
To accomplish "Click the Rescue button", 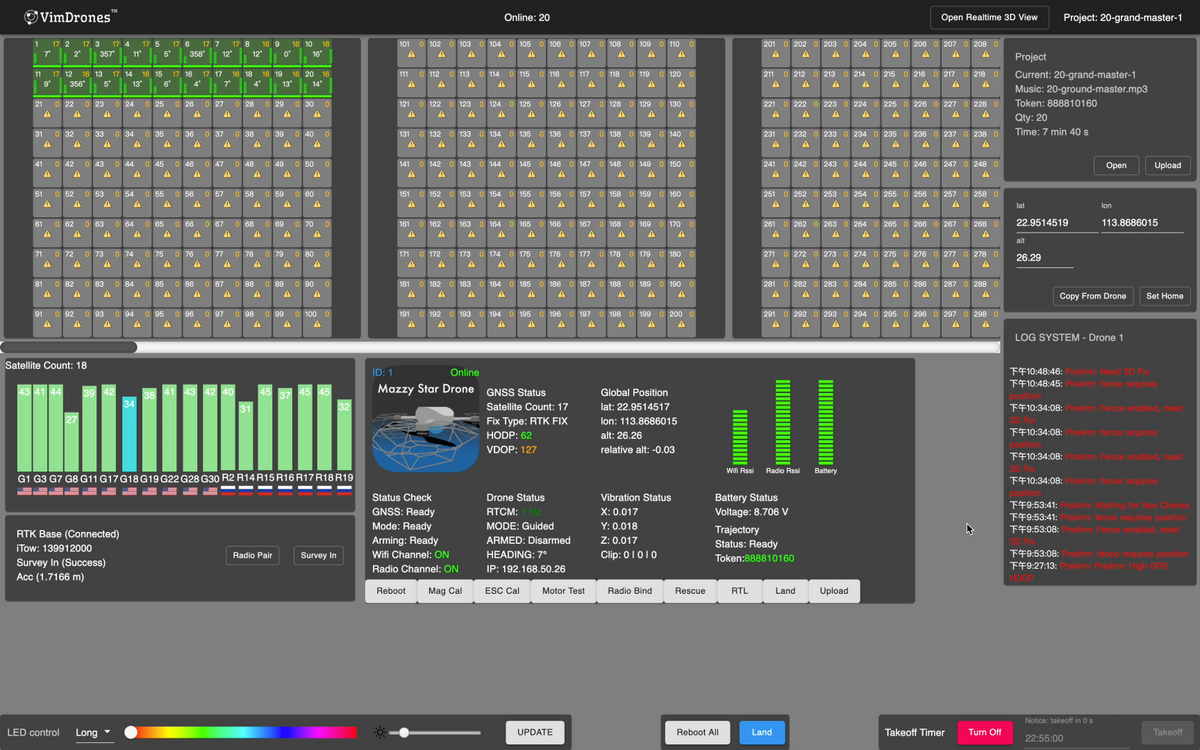I will pos(690,591).
